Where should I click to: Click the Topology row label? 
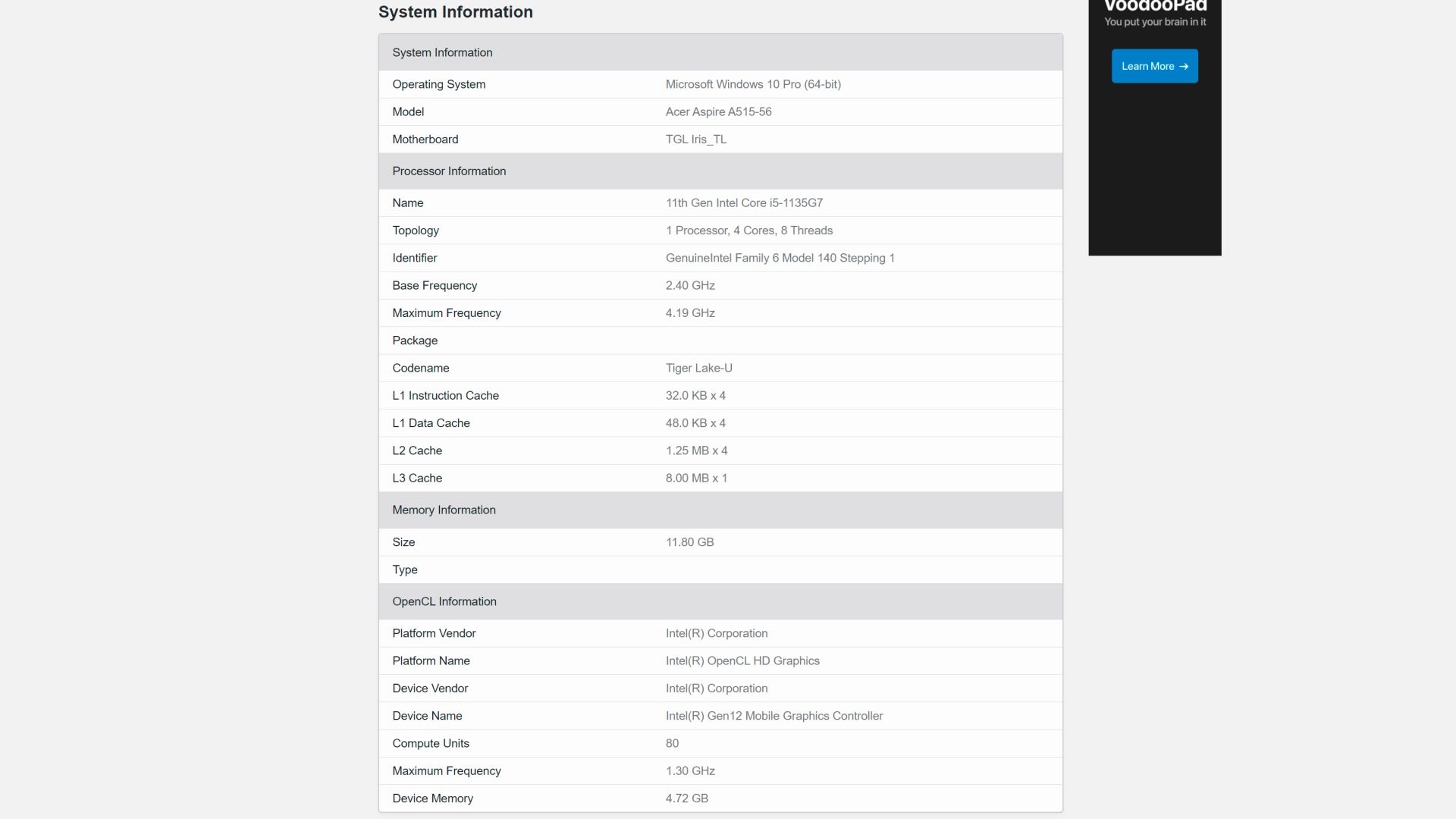coord(416,231)
